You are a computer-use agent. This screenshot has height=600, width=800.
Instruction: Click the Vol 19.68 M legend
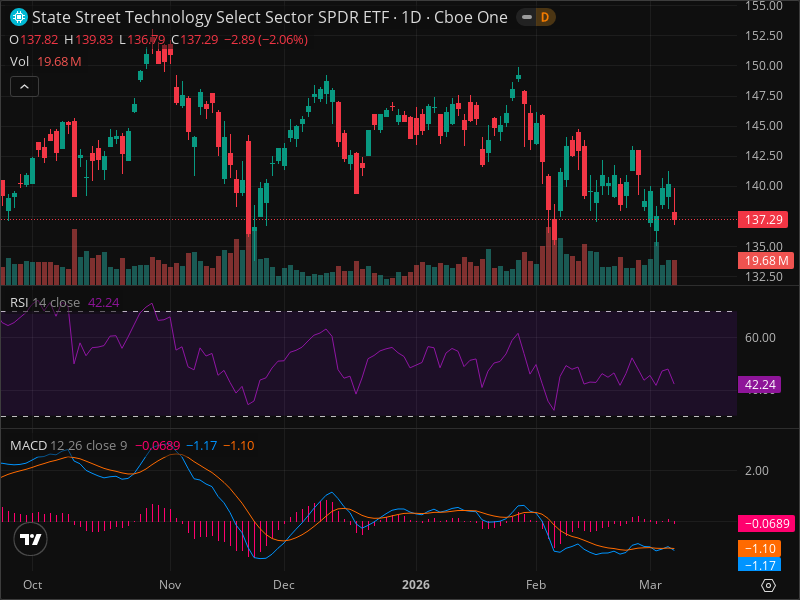[45, 62]
